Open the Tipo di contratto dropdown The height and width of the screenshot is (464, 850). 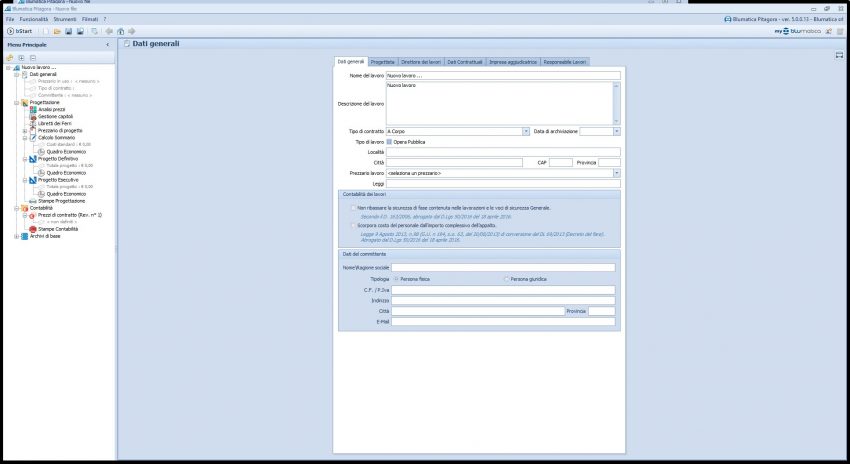point(526,131)
